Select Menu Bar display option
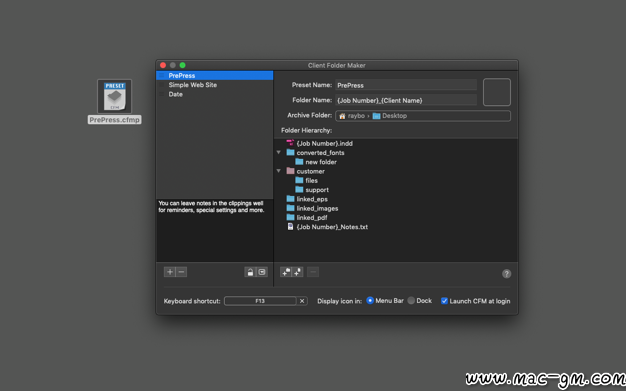This screenshot has height=391, width=626. (370, 300)
